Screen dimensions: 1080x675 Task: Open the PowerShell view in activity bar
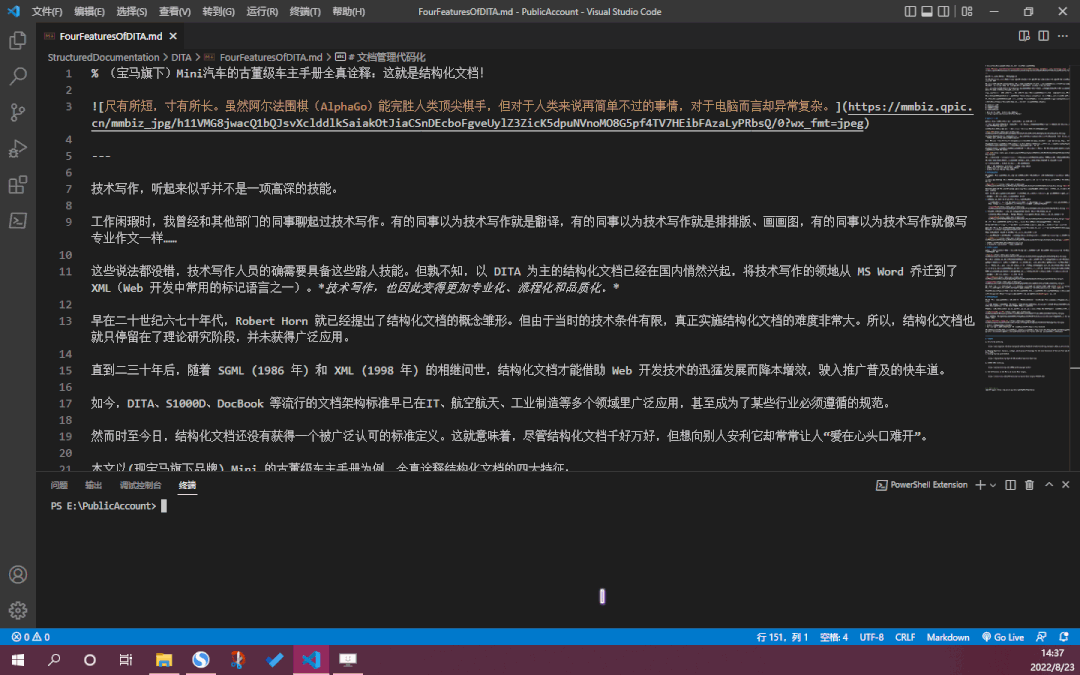(x=18, y=220)
